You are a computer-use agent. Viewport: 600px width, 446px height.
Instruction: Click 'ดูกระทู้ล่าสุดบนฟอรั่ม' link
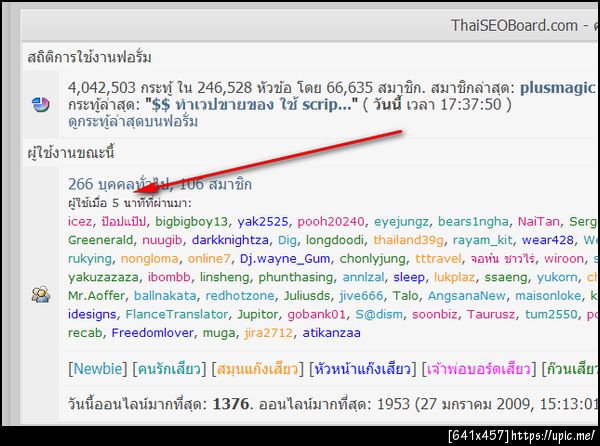coord(133,122)
